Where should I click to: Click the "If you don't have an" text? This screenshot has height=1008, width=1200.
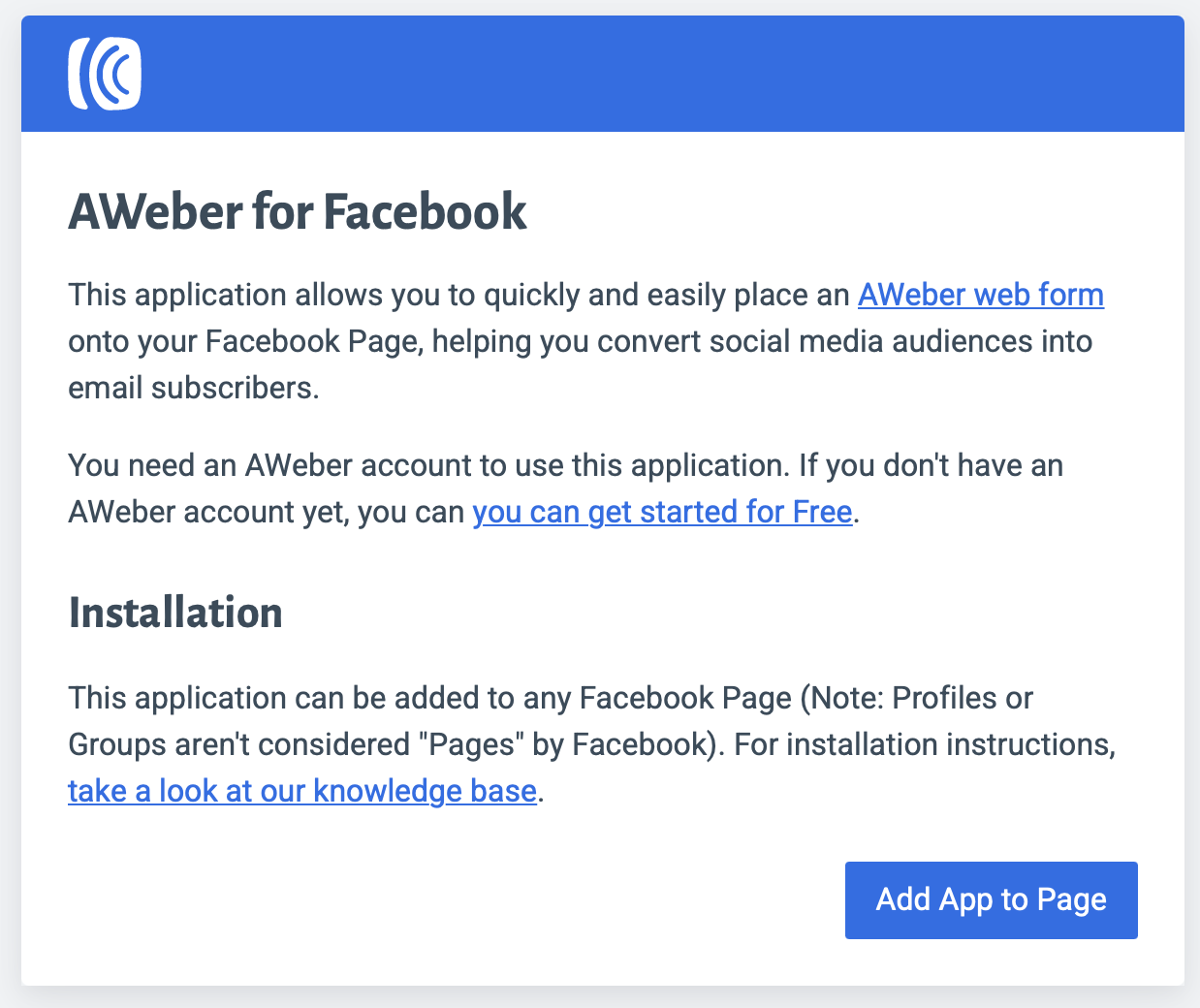click(x=931, y=465)
